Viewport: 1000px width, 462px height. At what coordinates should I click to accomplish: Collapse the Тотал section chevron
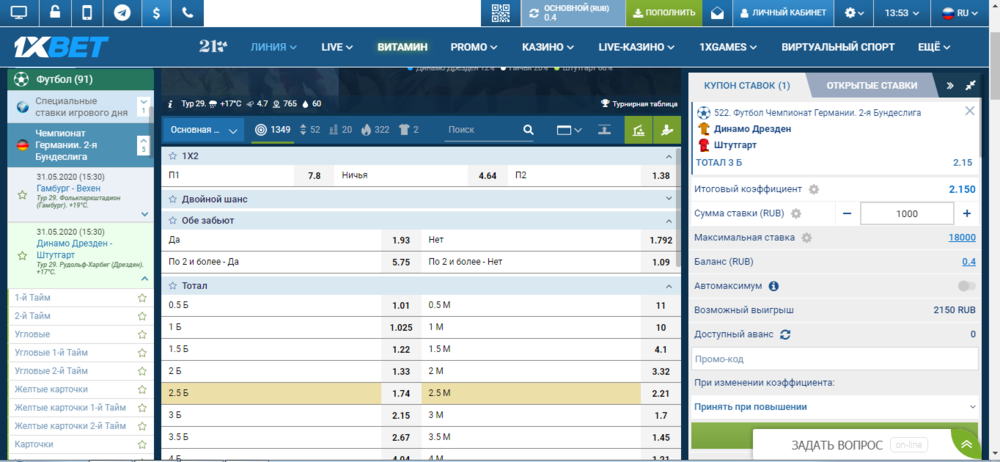[x=668, y=286]
